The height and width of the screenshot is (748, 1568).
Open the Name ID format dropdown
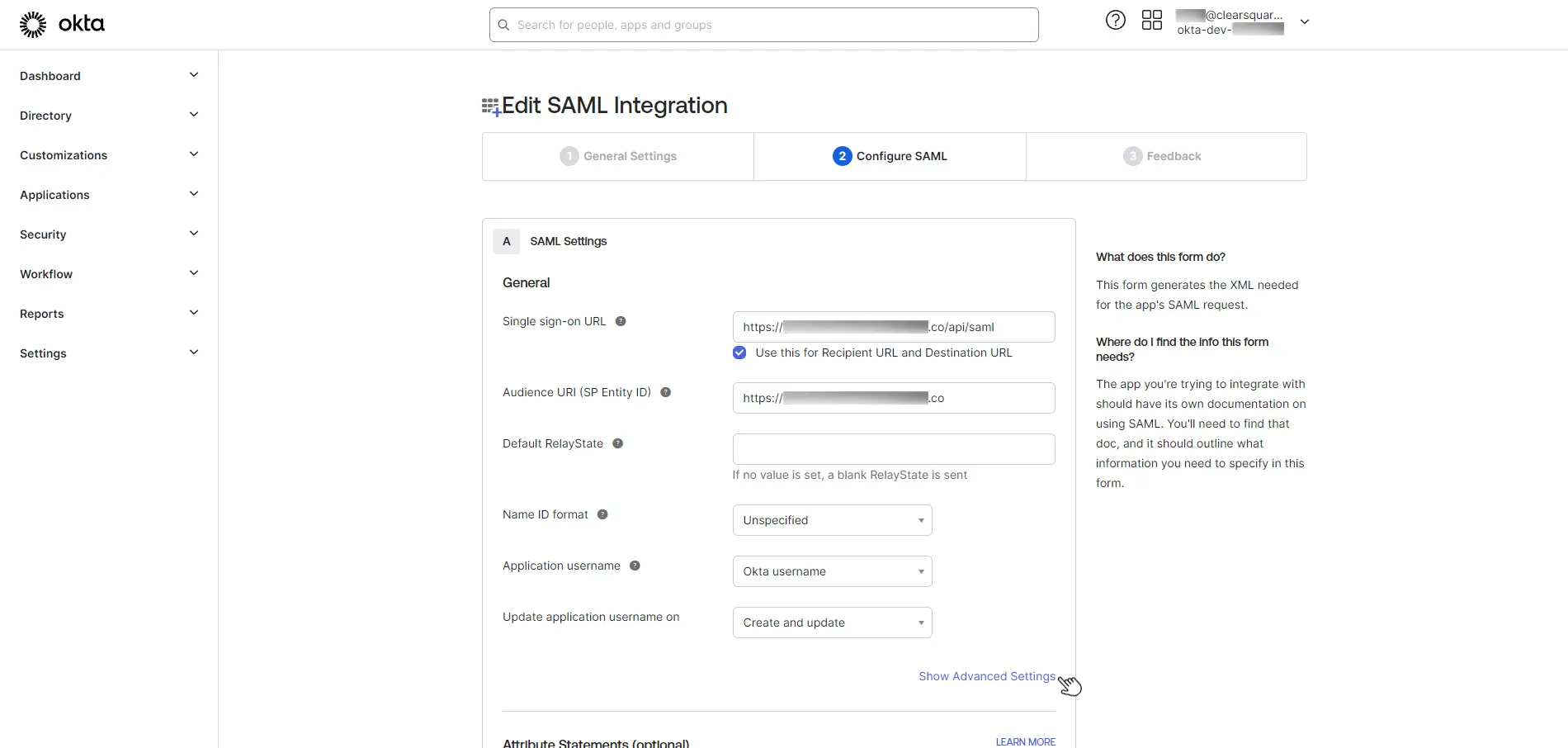point(832,520)
